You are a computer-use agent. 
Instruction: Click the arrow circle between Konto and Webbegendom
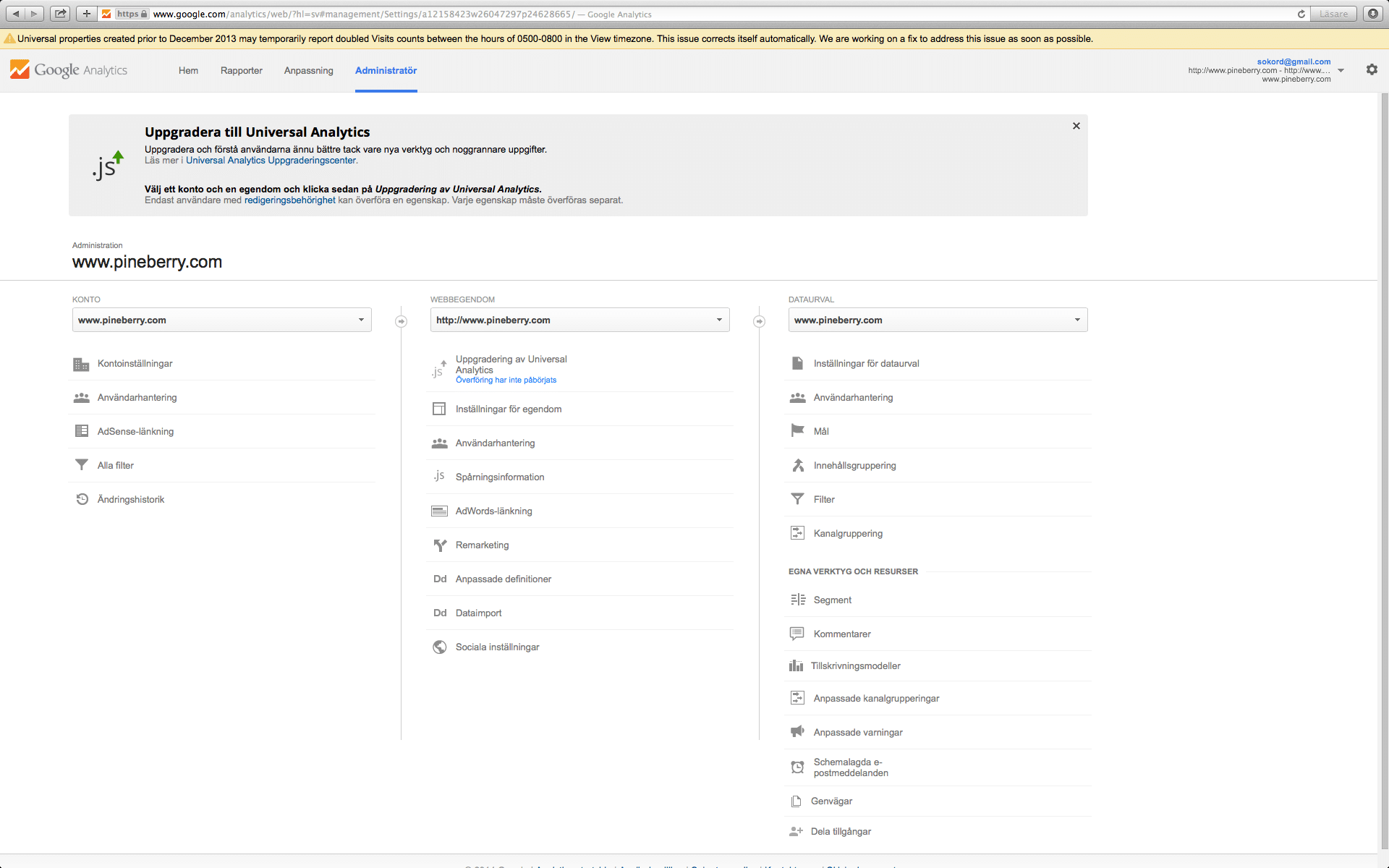click(402, 321)
